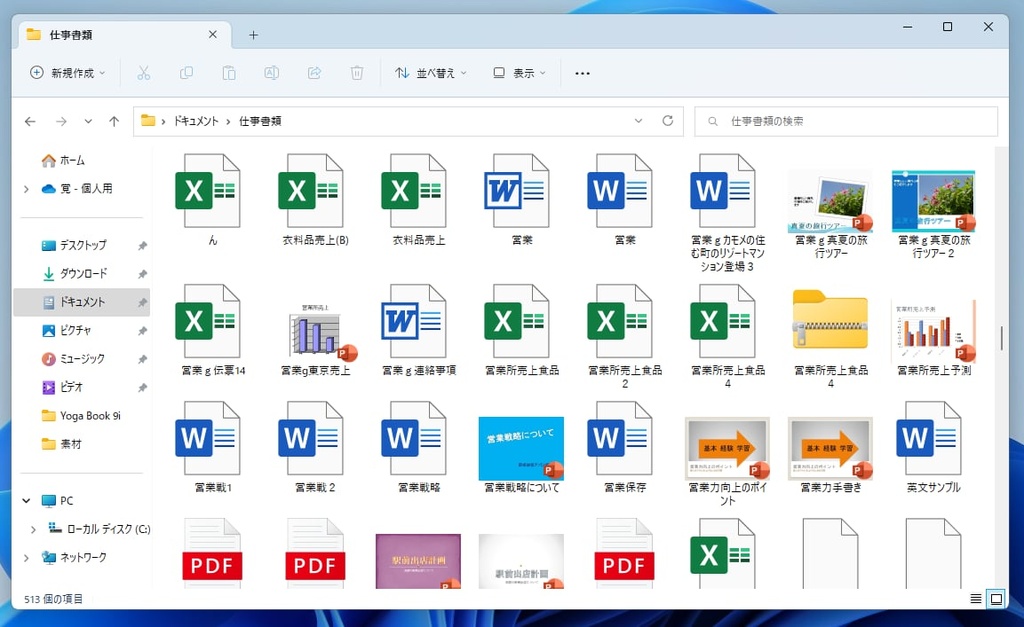Open 新規作成 dropdown menu

[67, 73]
